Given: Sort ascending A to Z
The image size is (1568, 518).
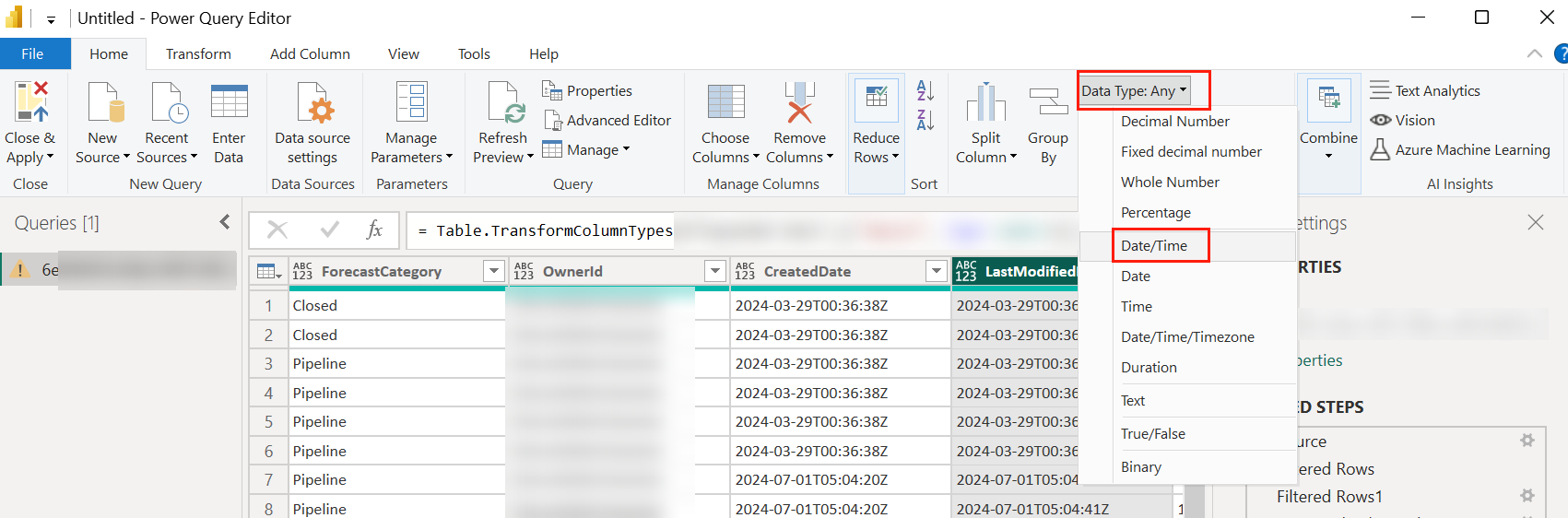Looking at the screenshot, I should pos(925,90).
